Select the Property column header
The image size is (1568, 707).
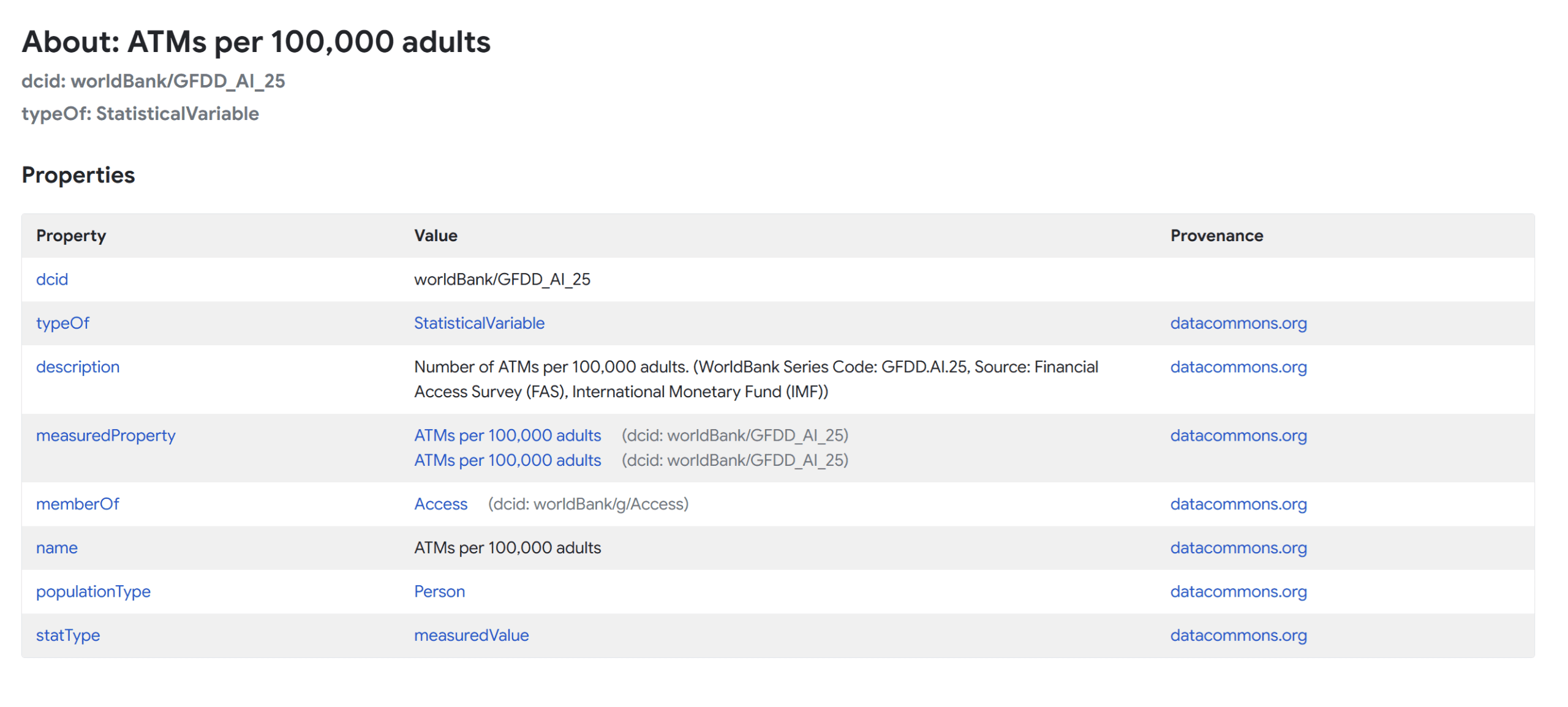click(x=72, y=235)
